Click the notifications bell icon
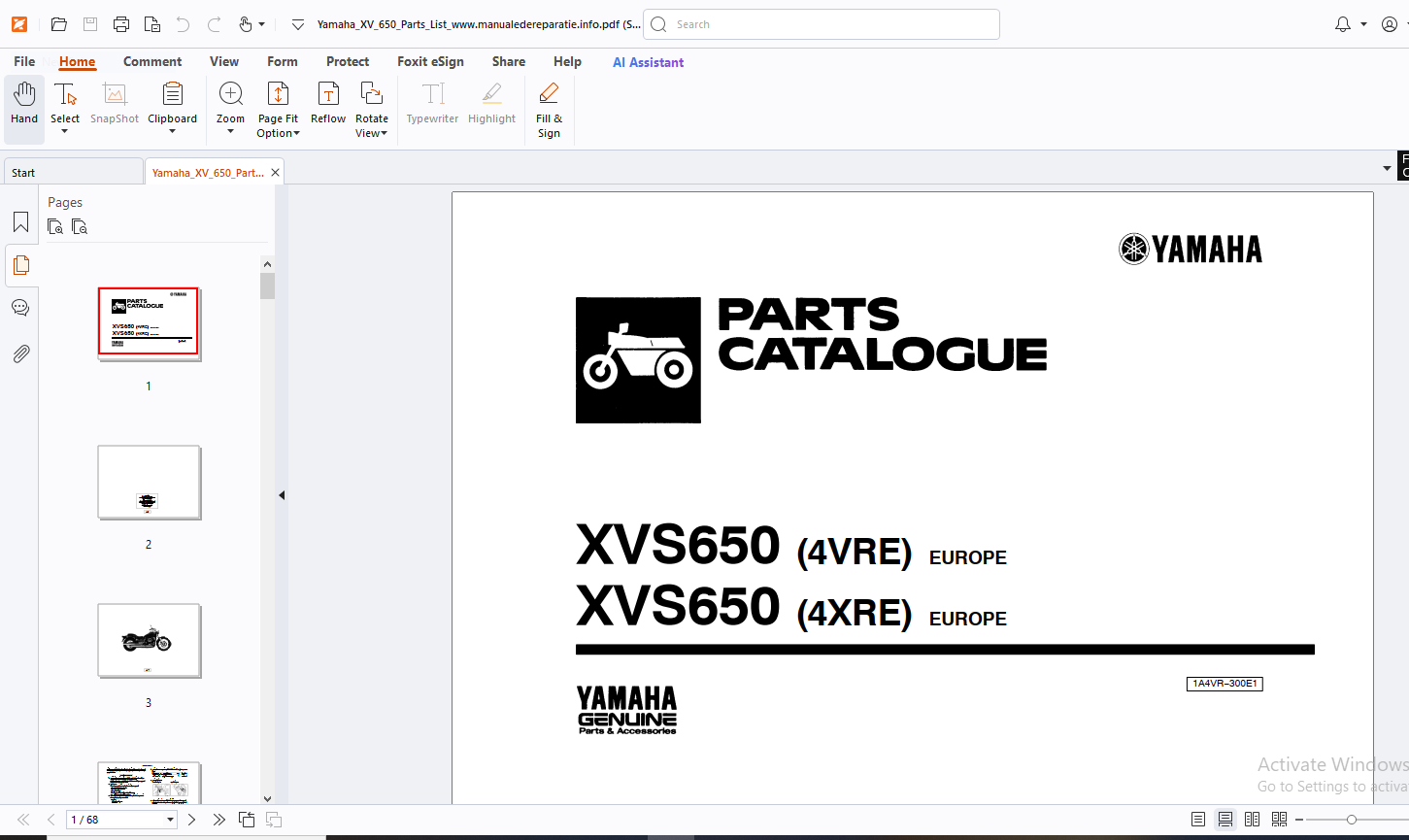The image size is (1409, 840). coord(1343,24)
